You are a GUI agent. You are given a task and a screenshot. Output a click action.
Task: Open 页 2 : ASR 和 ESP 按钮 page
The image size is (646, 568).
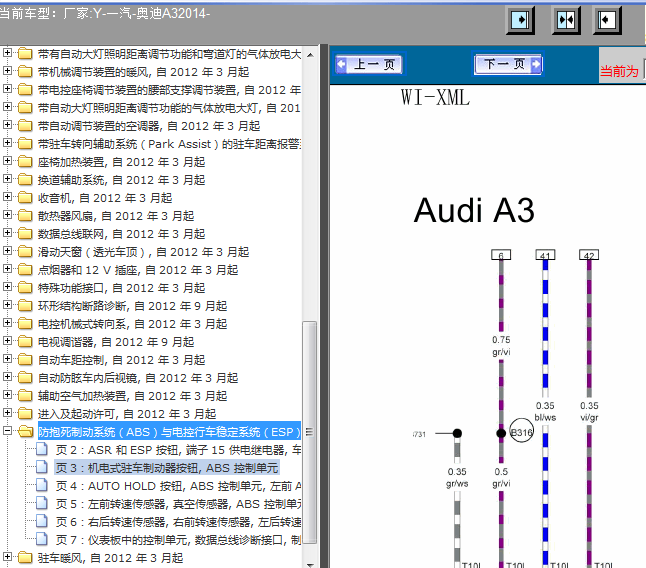click(x=178, y=450)
